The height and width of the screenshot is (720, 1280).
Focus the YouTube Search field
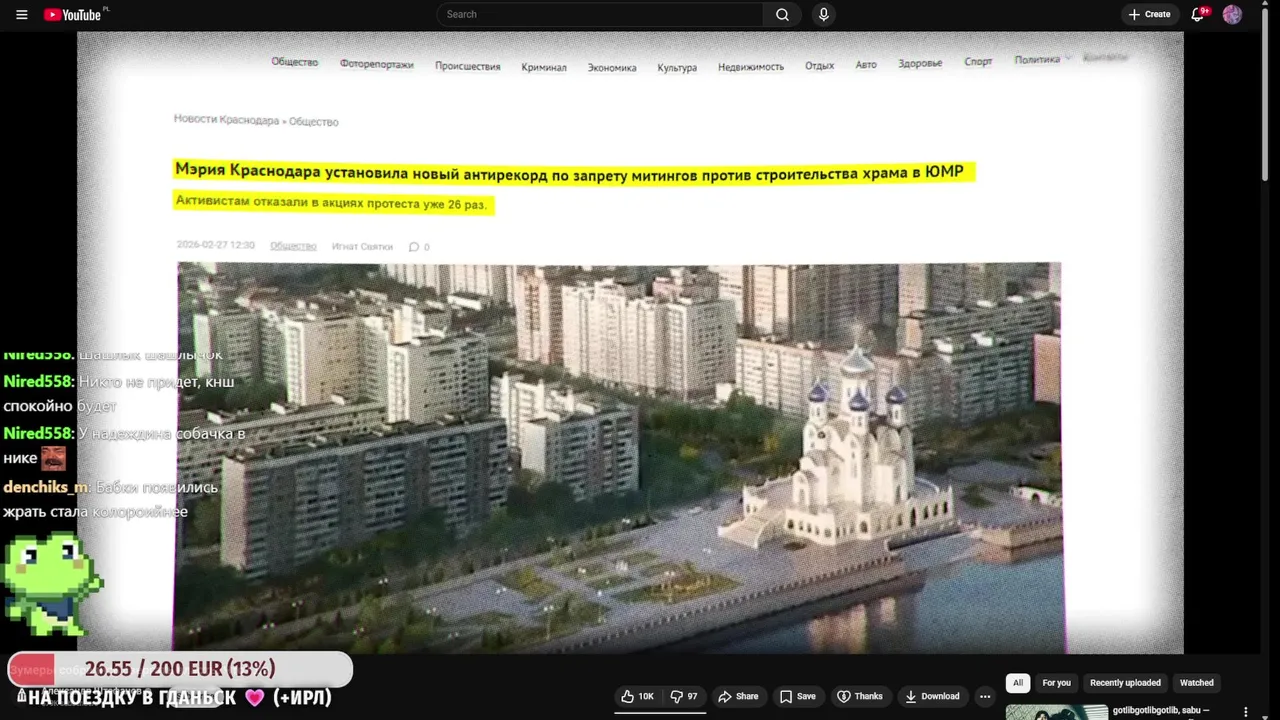tap(600, 14)
